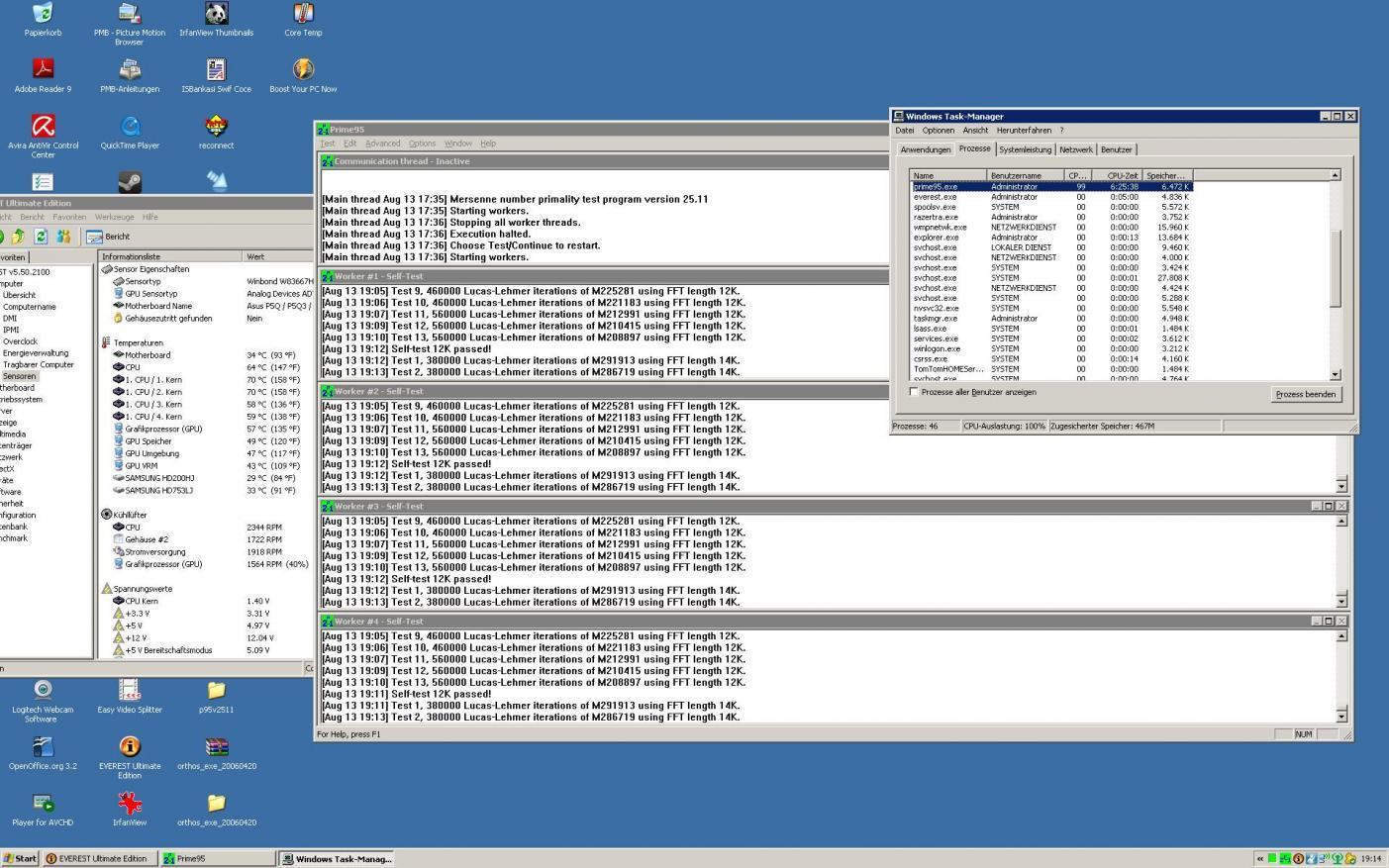Click the Informationsliste column header
This screenshot has height=868, width=1389.
170,256
